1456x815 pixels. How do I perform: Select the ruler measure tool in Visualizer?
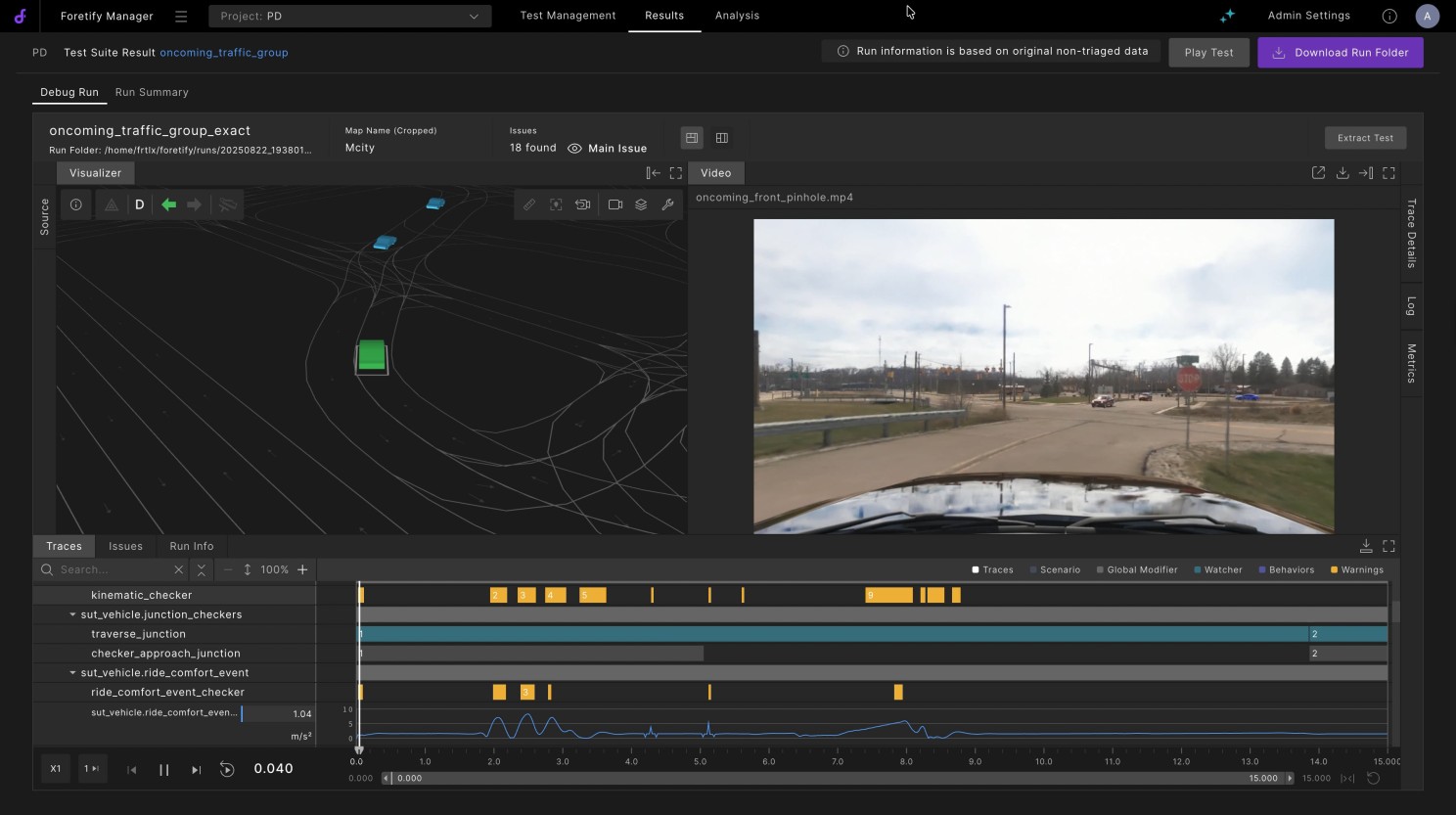529,204
